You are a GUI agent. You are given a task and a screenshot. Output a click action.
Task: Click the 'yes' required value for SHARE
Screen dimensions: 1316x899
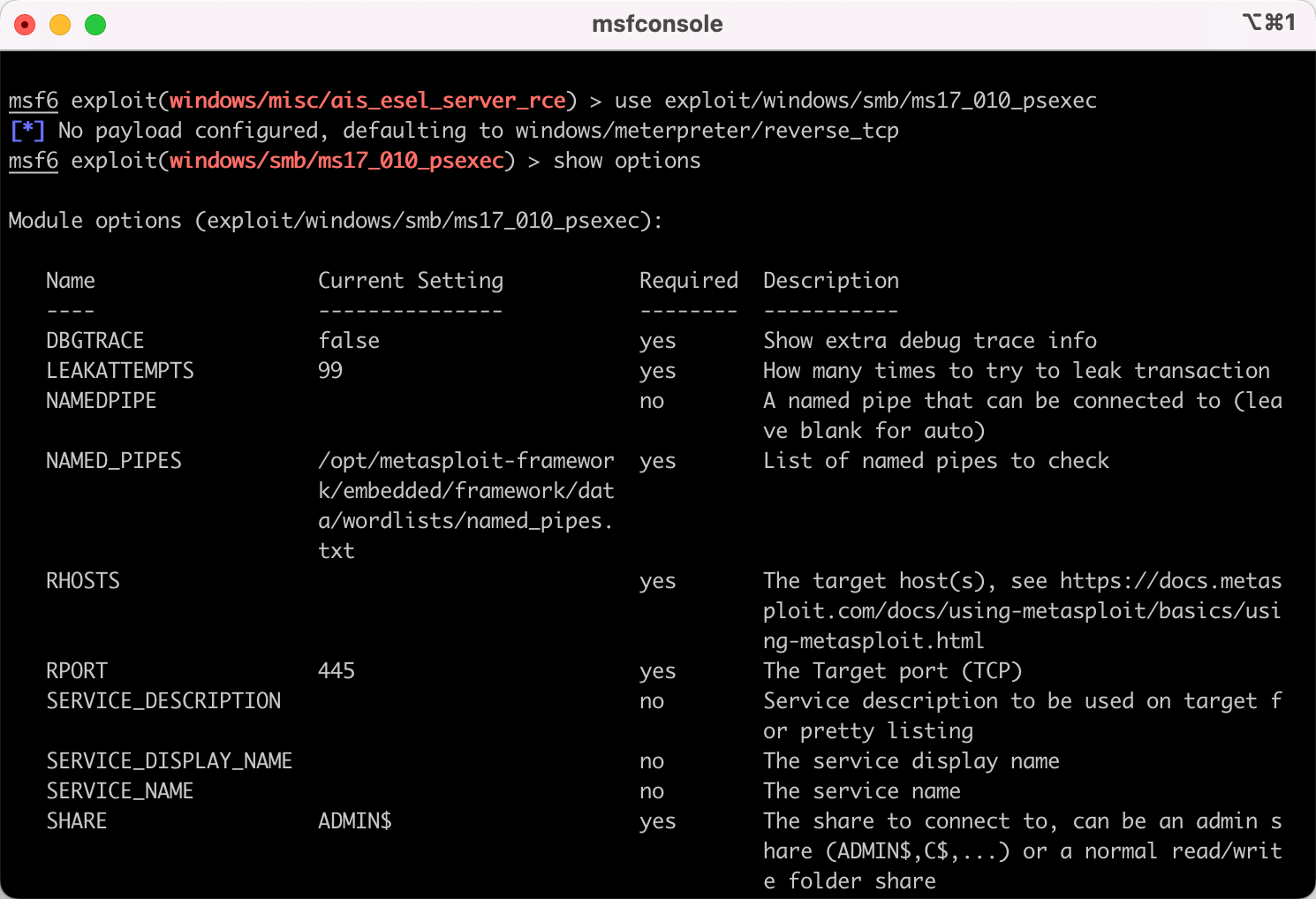click(x=658, y=821)
